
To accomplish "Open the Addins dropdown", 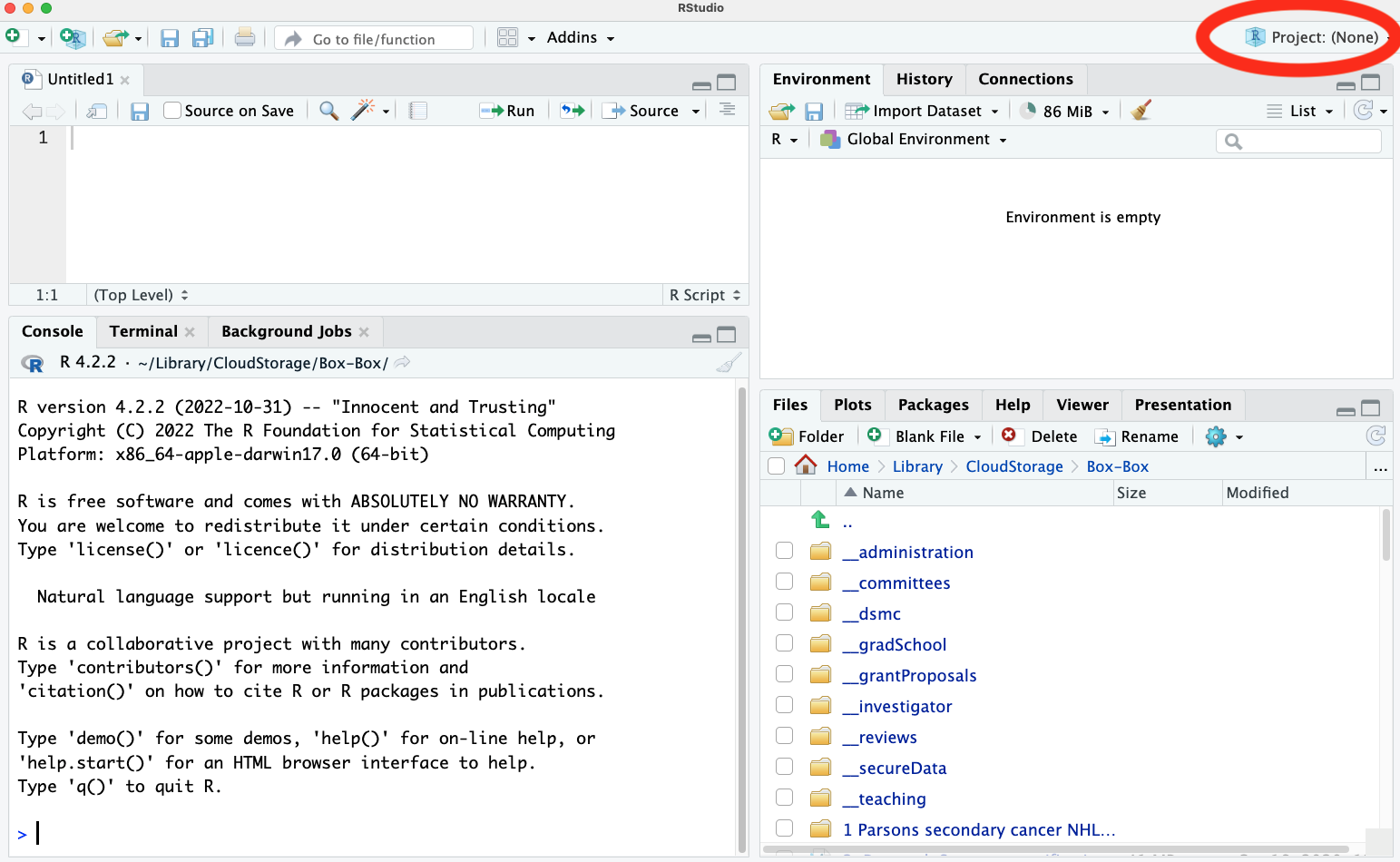I will 581,38.
